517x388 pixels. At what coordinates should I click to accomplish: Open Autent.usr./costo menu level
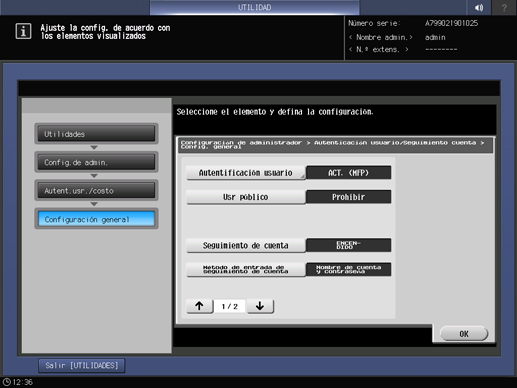pyautogui.click(x=96, y=190)
